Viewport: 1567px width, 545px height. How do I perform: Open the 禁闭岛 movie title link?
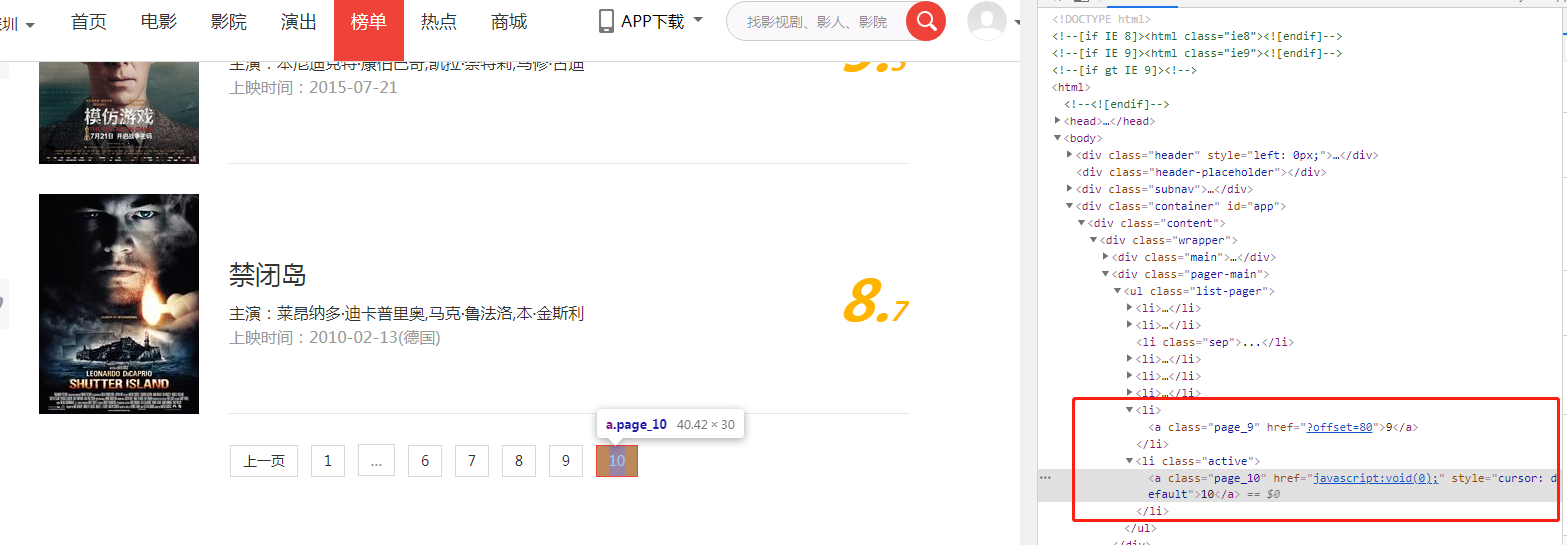click(x=268, y=275)
